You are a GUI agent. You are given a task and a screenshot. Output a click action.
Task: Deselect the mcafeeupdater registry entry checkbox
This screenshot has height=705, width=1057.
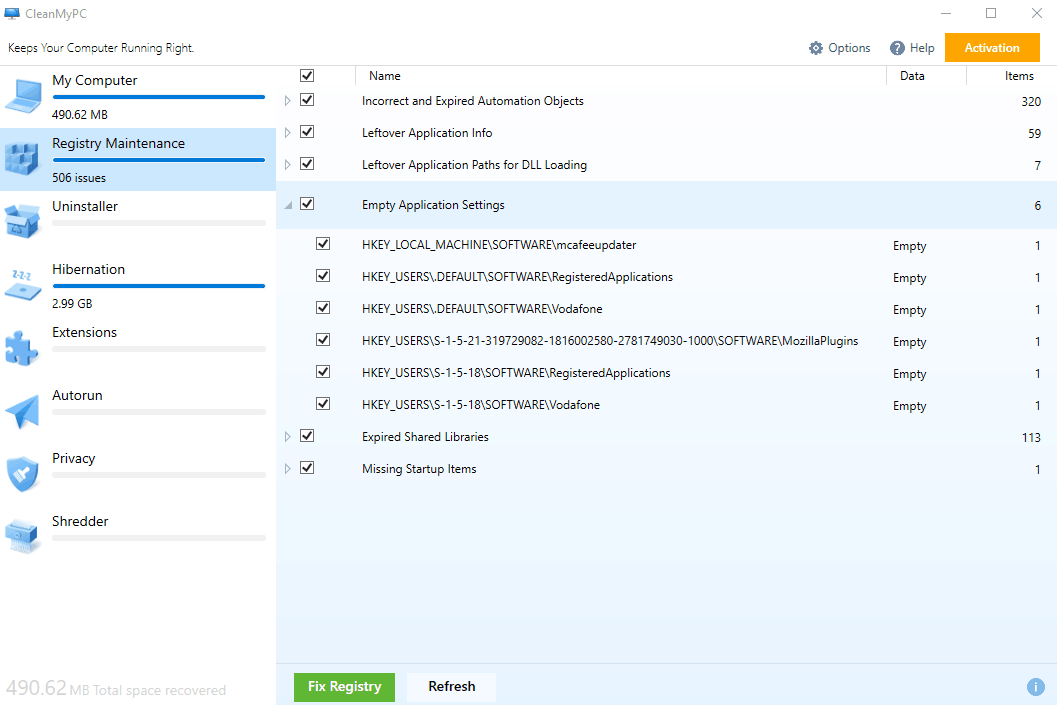tap(323, 243)
